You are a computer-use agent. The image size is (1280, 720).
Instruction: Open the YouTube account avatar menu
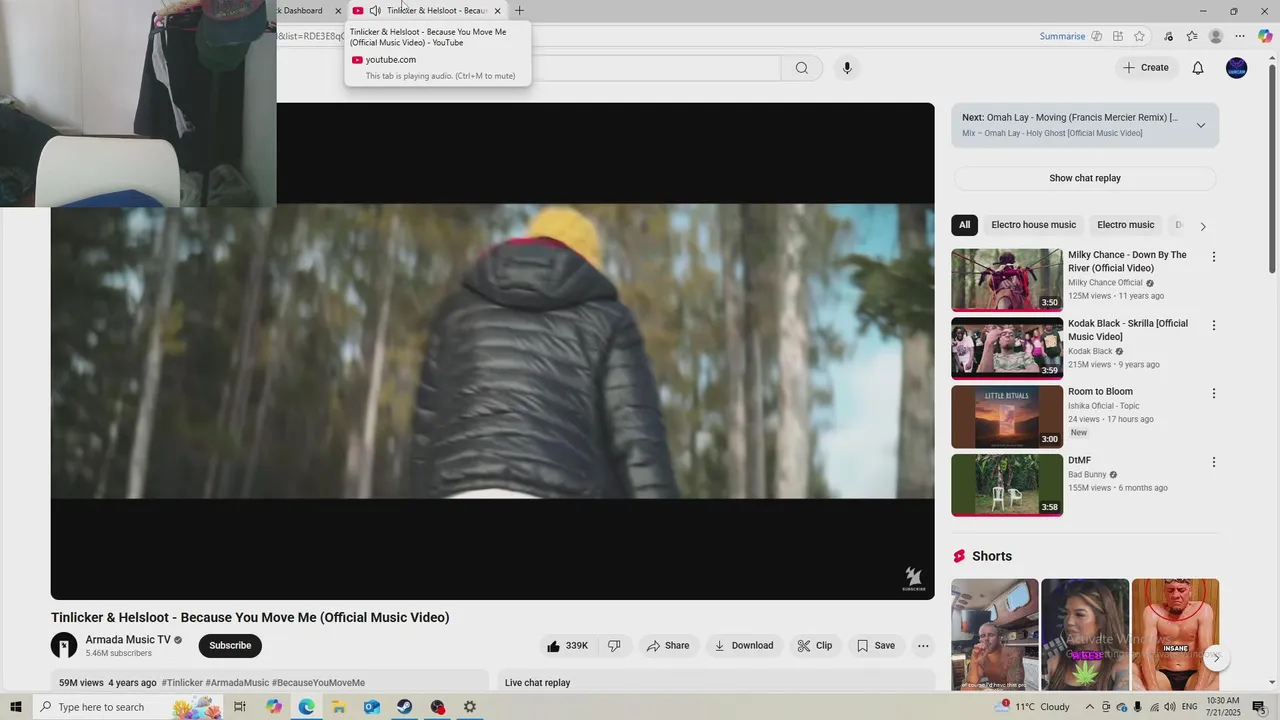pyautogui.click(x=1237, y=68)
